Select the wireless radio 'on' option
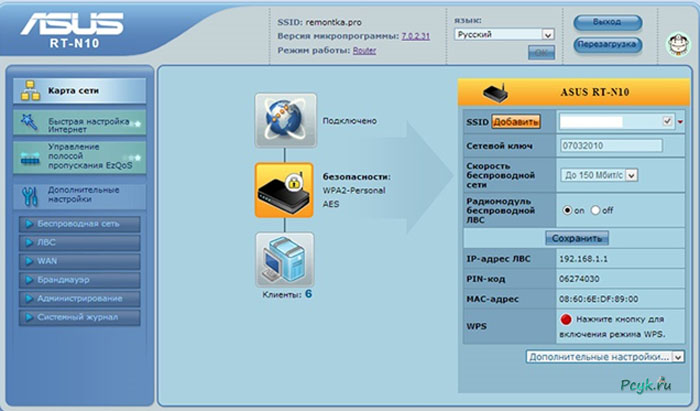Viewport: 700px width, 411px height. coord(566,211)
